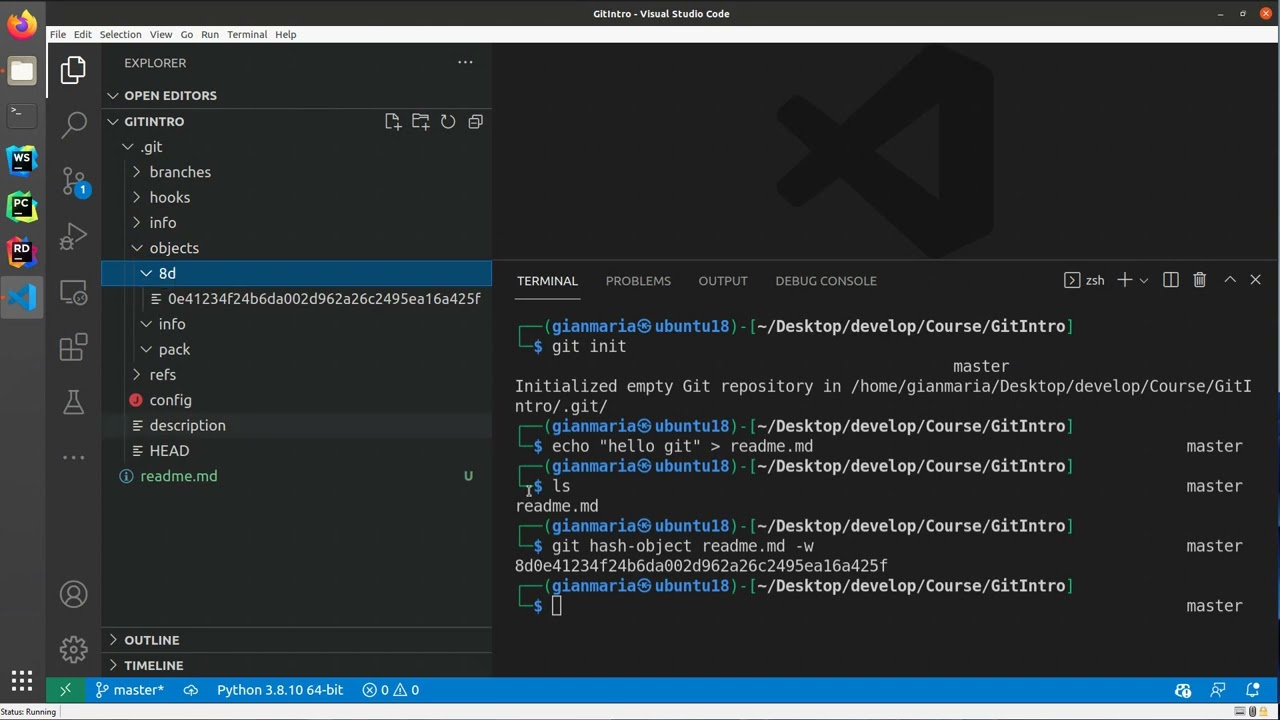Switch to the Debug Console tab

[826, 281]
